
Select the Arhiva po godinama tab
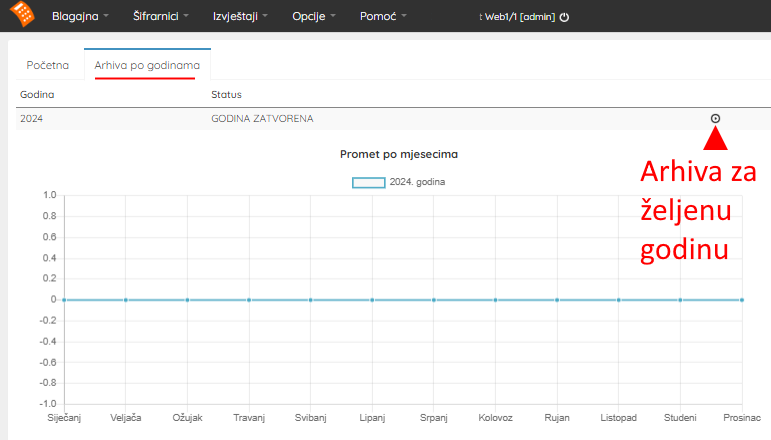point(147,65)
